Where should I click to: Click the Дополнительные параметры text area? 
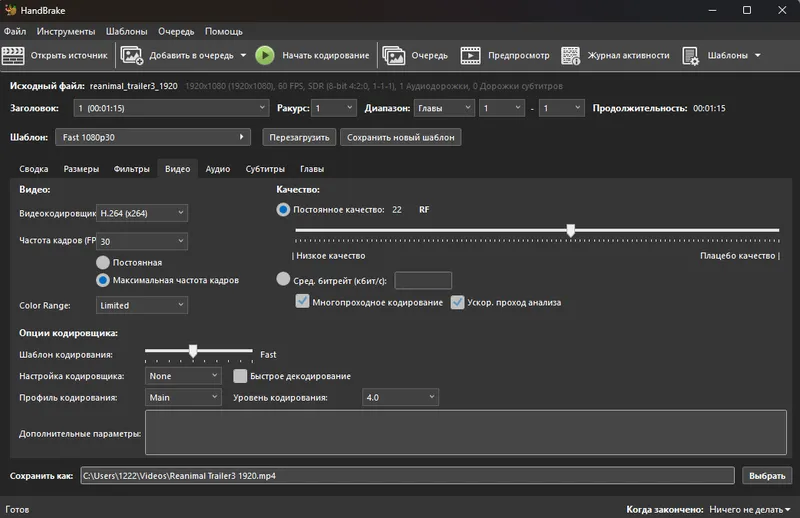(x=466, y=432)
